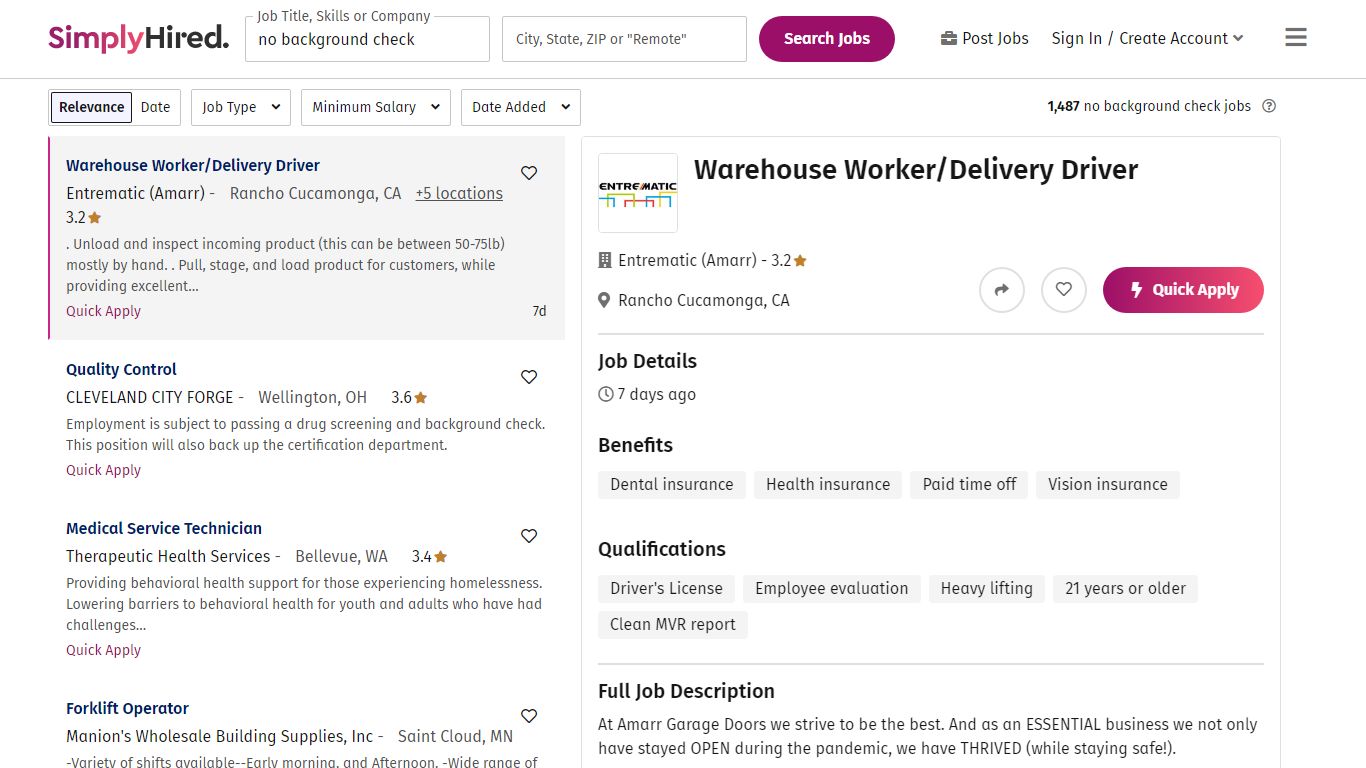This screenshot has height=768, width=1366.
Task: Sort results by Date
Action: (x=155, y=107)
